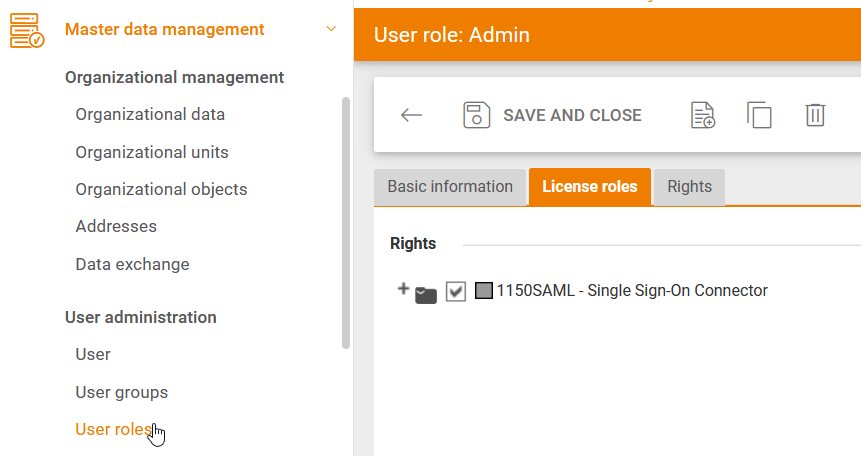
Task: Select the License roles tab
Action: pos(589,187)
